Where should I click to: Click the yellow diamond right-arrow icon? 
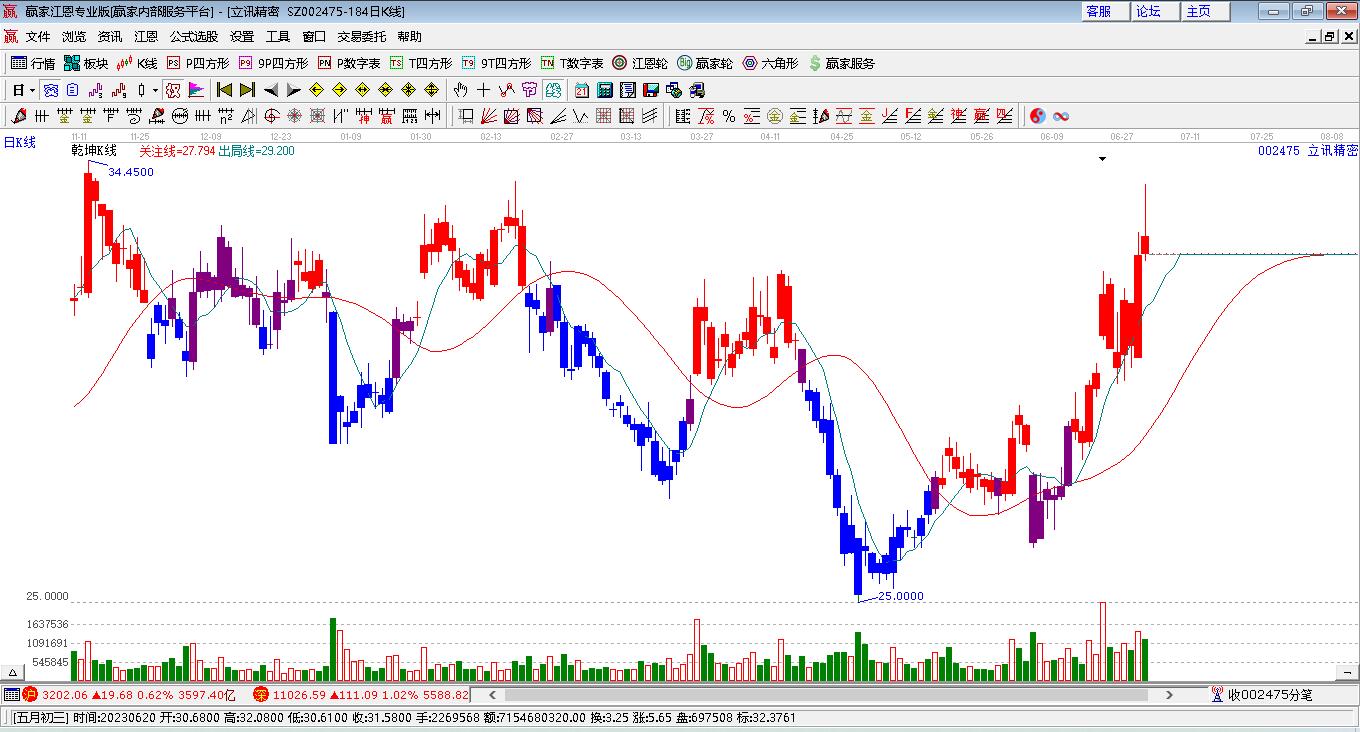[339, 90]
